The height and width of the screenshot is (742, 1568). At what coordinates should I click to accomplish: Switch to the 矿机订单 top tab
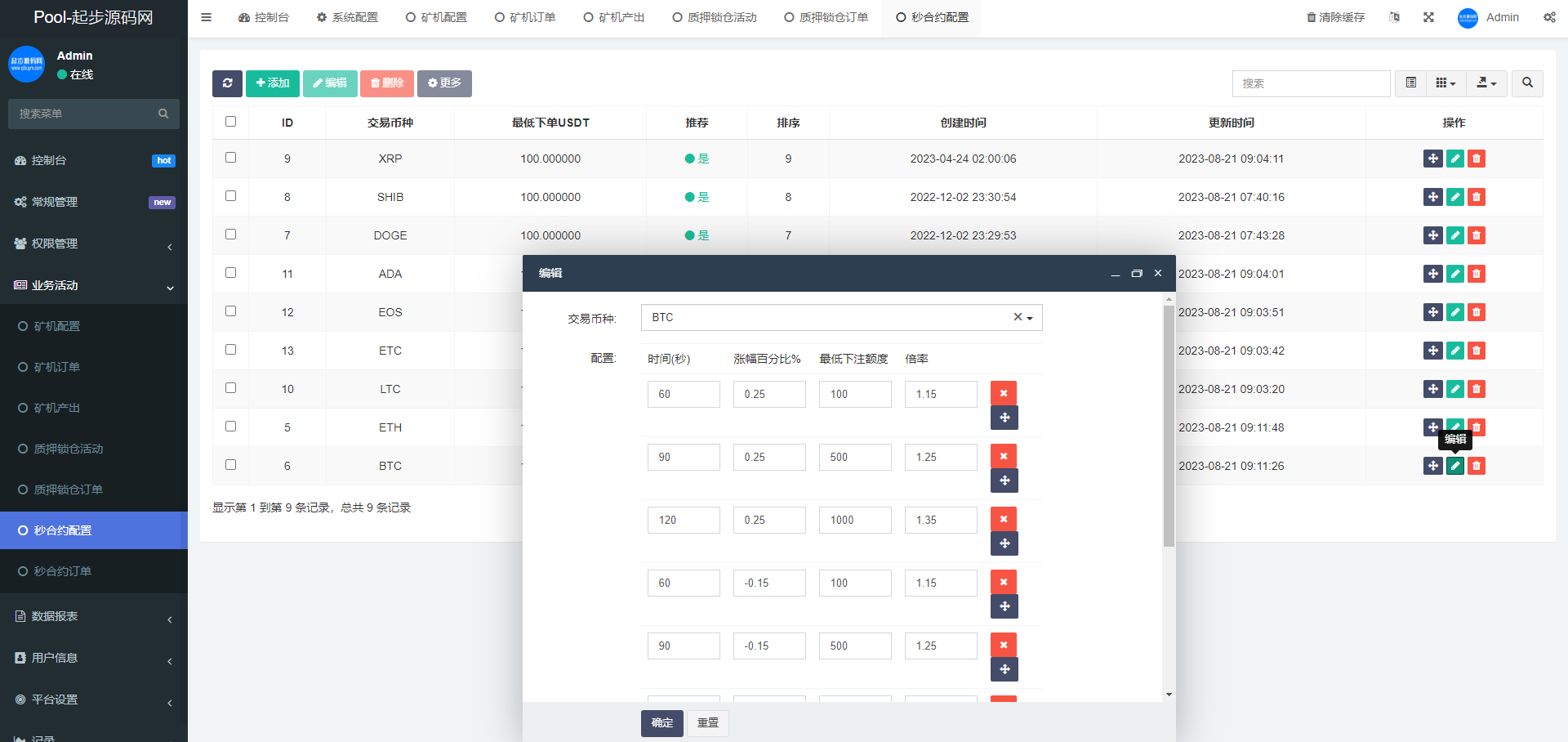(525, 17)
